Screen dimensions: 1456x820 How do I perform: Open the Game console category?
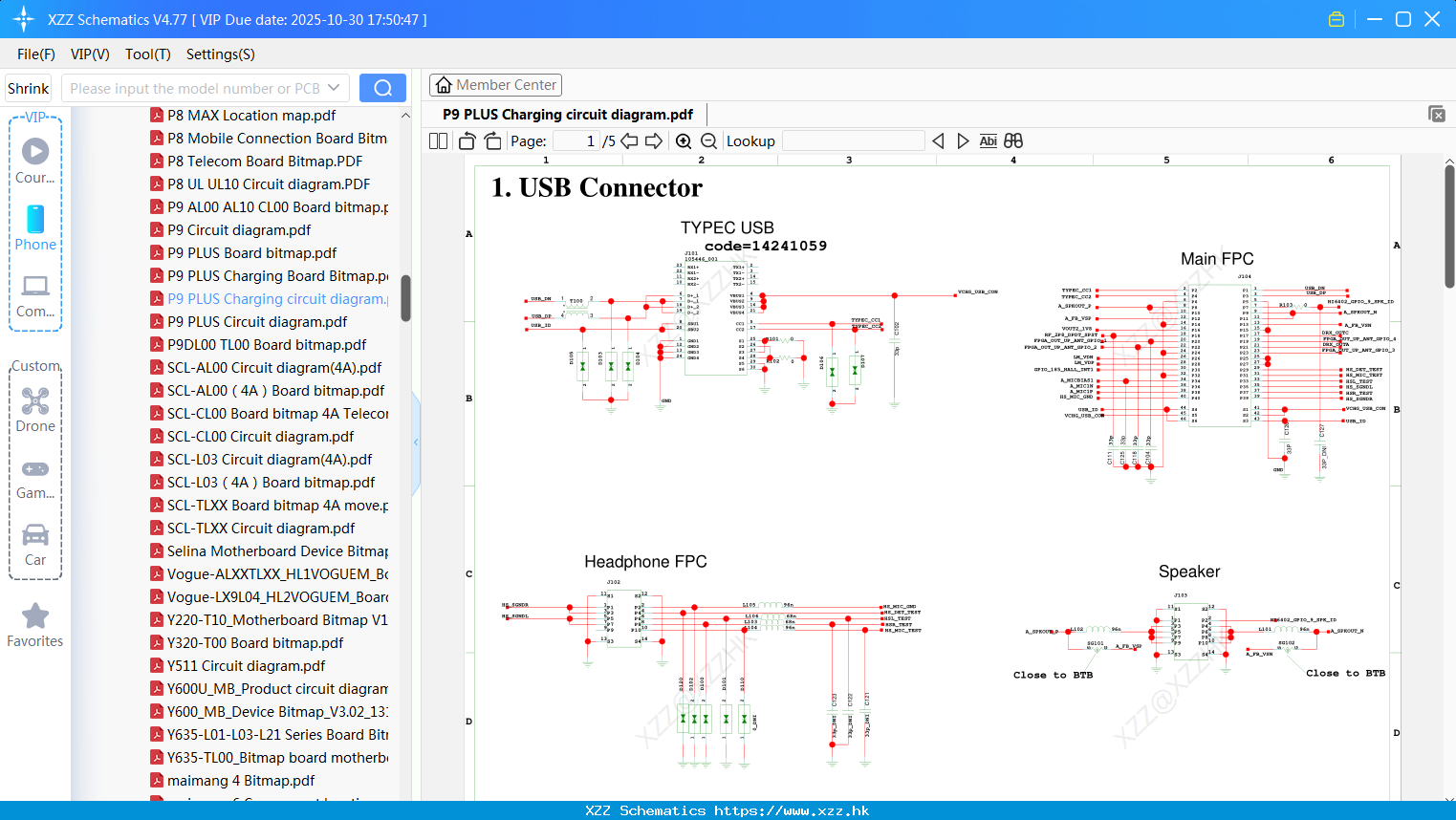pos(35,468)
